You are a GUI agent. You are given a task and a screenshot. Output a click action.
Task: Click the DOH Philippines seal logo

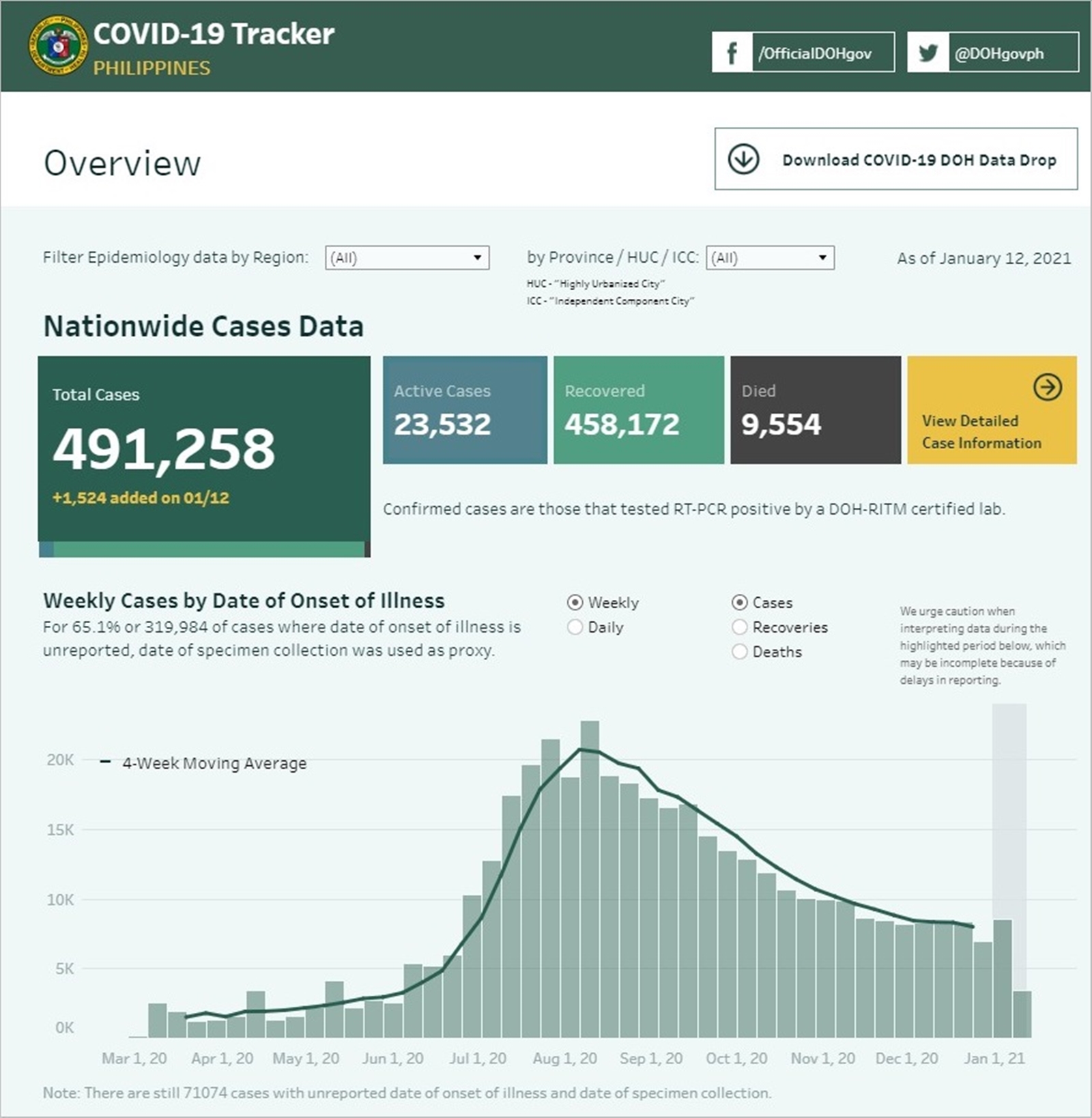click(x=59, y=45)
